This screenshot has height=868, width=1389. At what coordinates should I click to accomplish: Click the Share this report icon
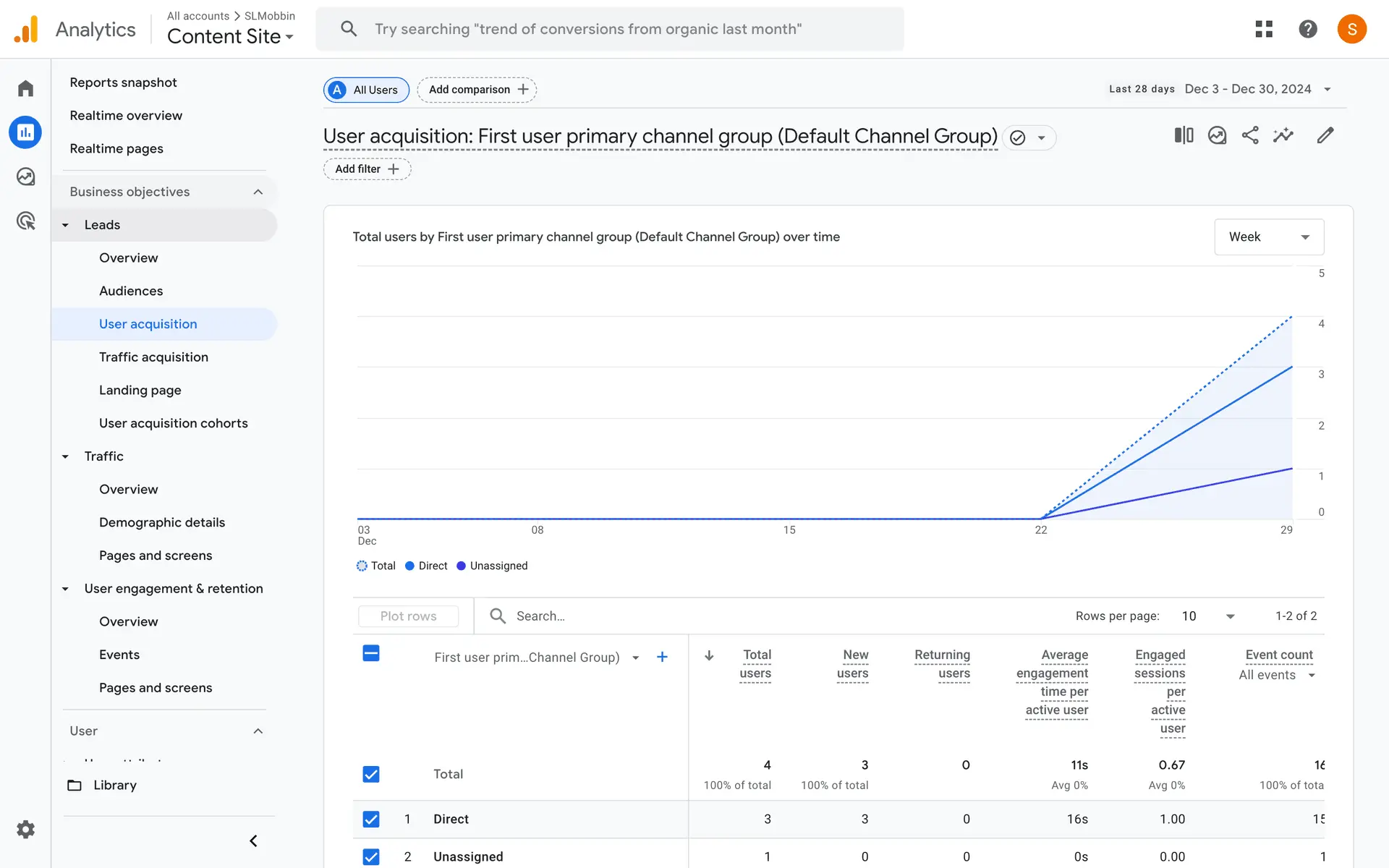(1250, 135)
